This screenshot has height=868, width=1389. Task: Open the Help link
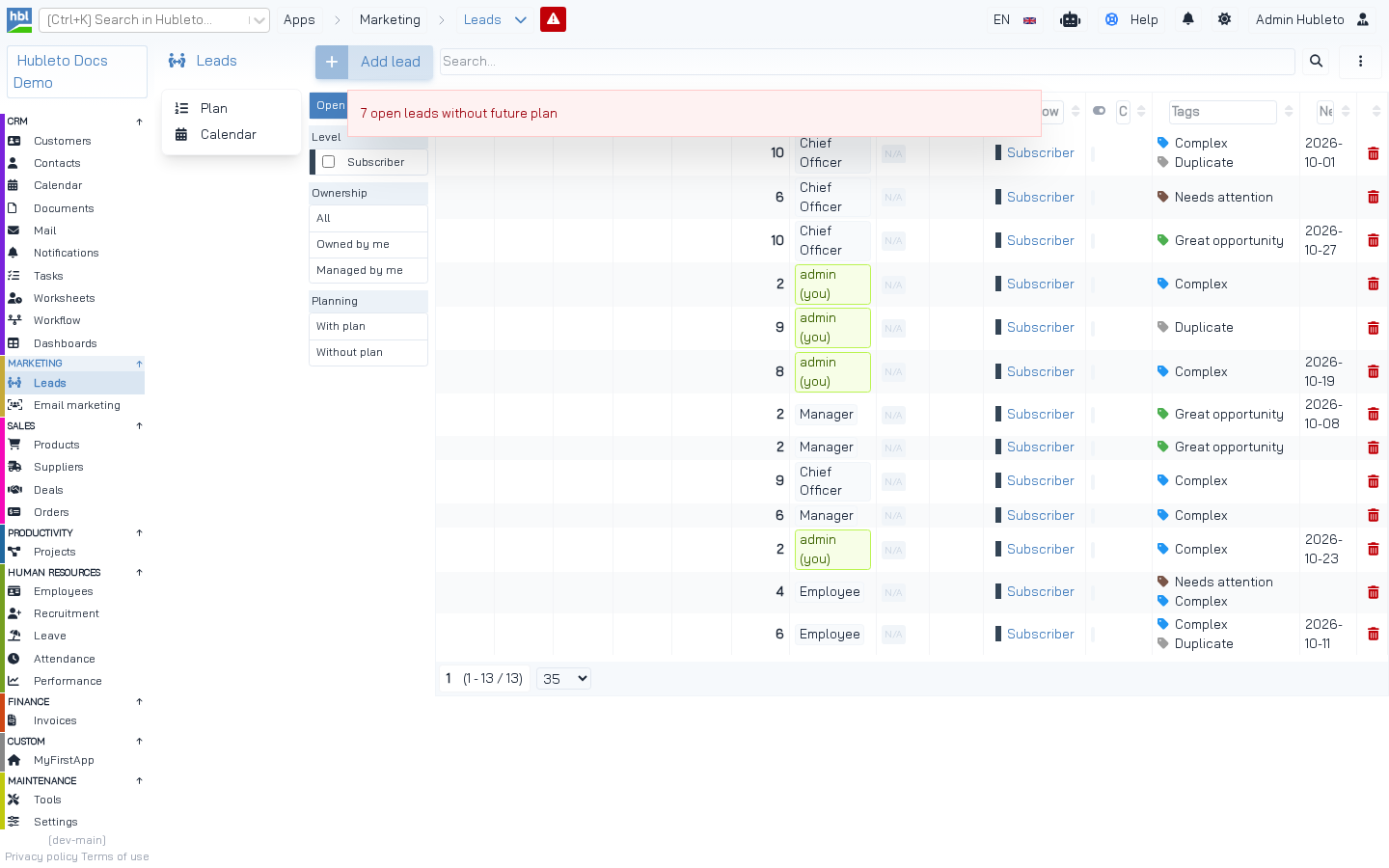[x=1131, y=19]
